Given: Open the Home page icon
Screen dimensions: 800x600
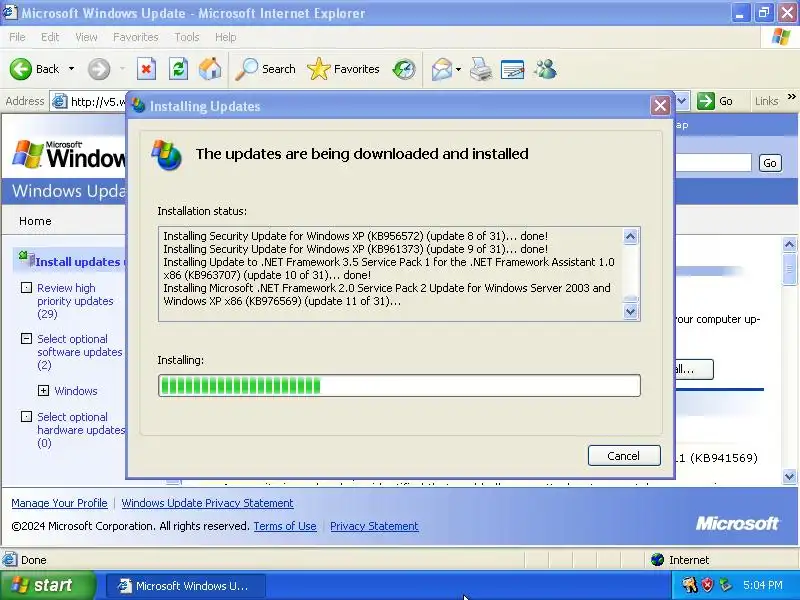Looking at the screenshot, I should (210, 69).
